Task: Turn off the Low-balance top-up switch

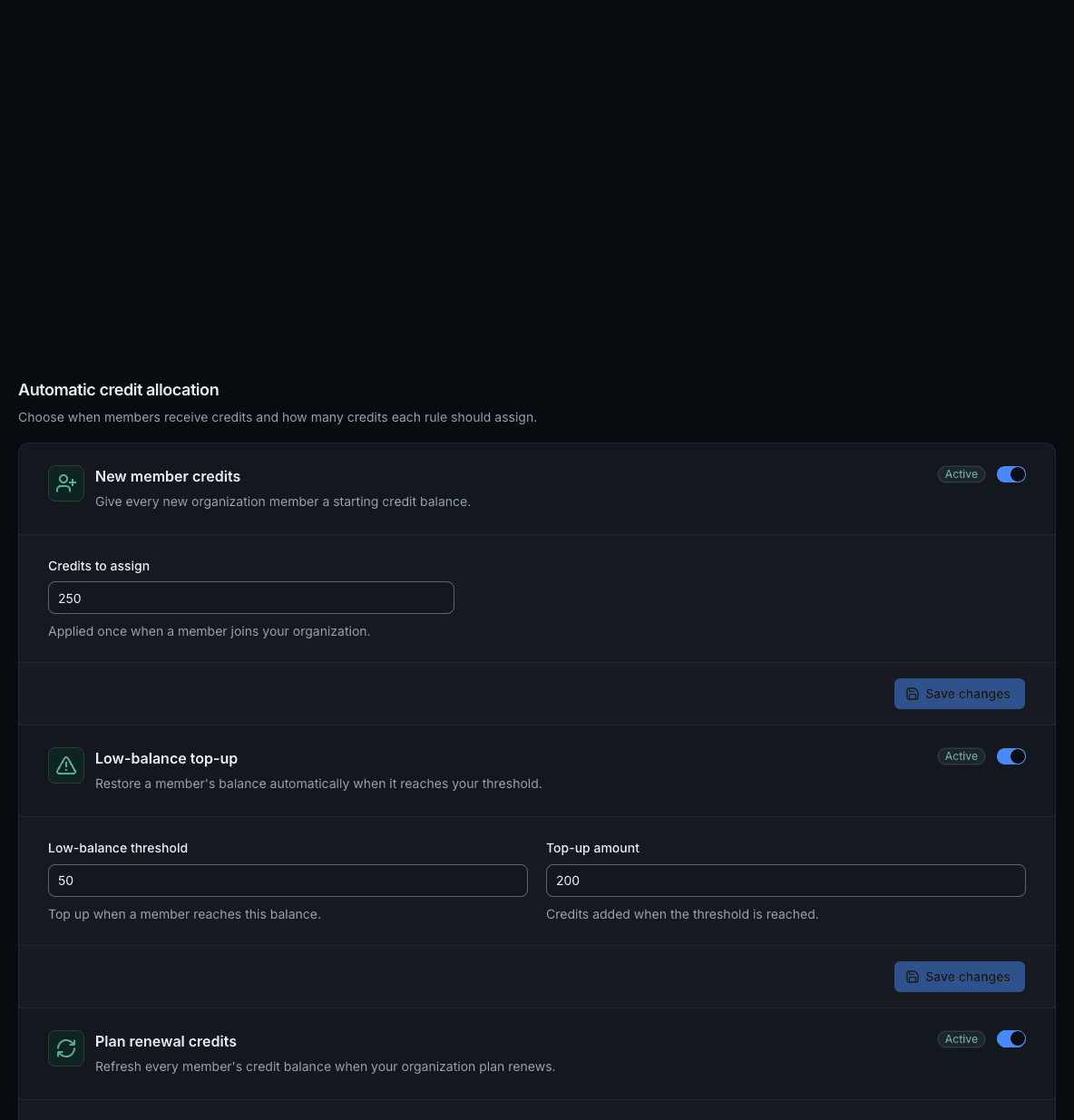Action: [x=1011, y=756]
